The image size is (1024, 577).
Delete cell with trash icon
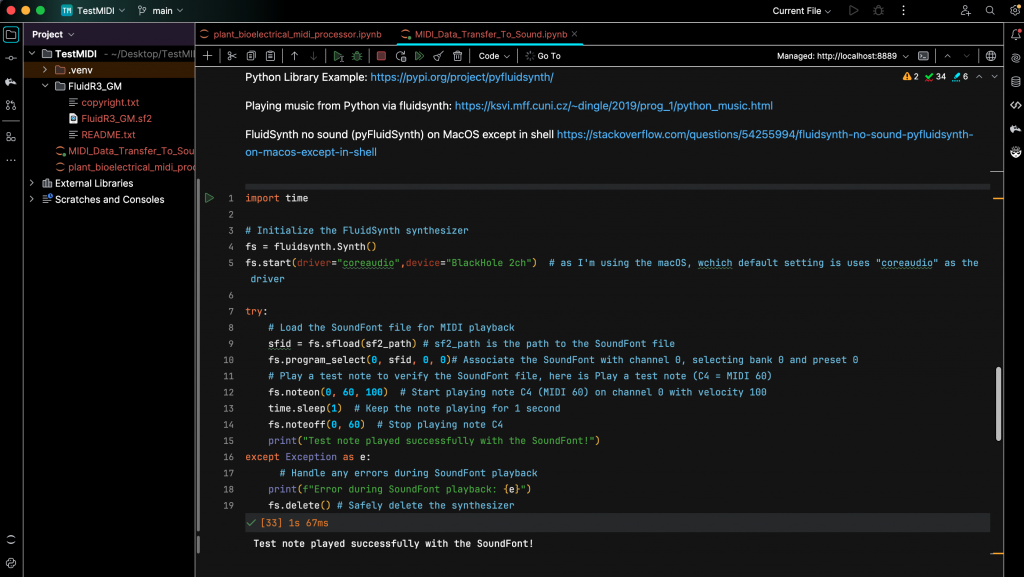coord(458,56)
